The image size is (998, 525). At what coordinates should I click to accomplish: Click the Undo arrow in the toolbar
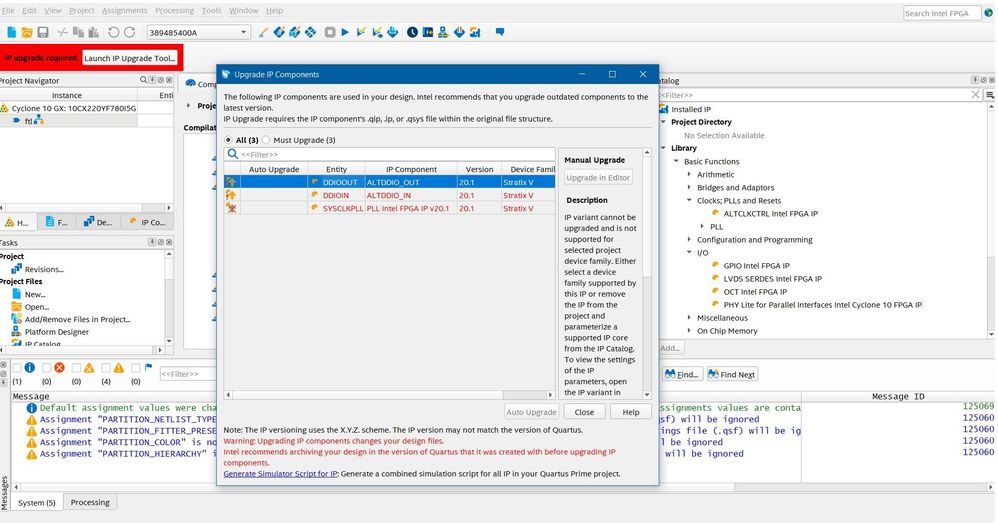tap(112, 33)
